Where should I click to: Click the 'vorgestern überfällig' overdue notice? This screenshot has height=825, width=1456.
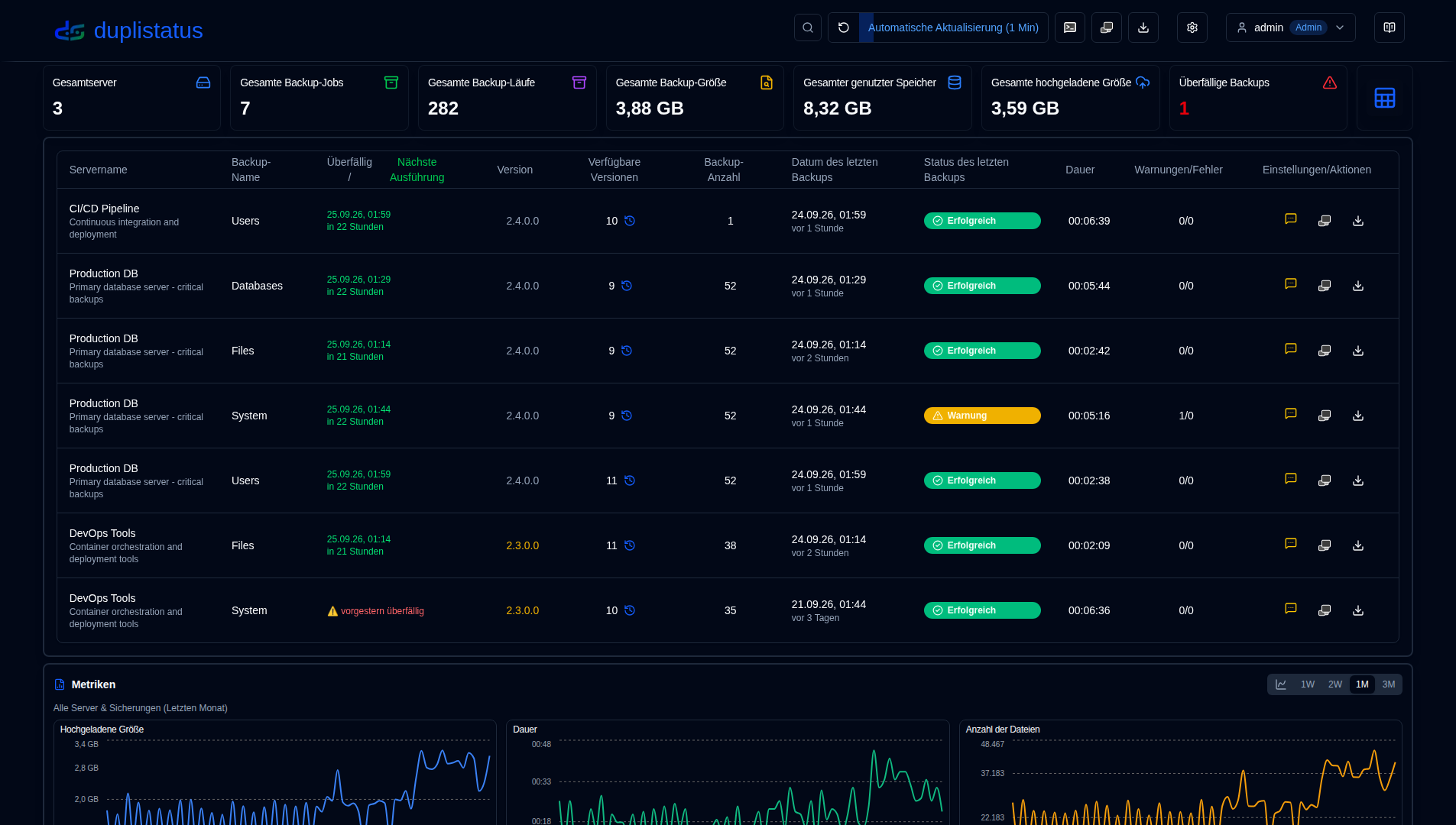[x=375, y=611]
